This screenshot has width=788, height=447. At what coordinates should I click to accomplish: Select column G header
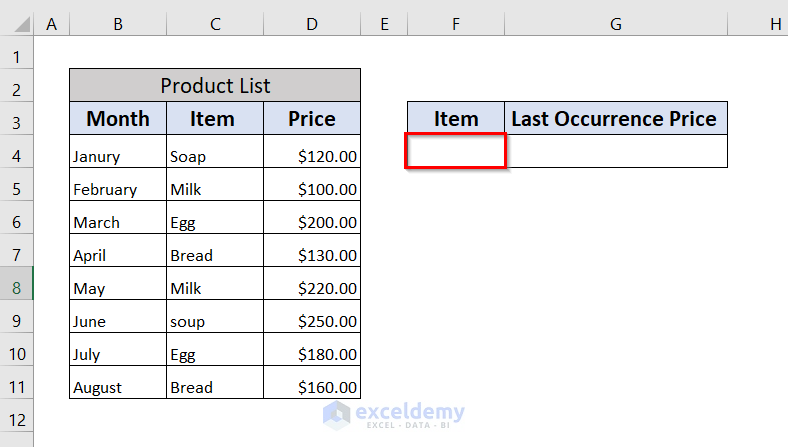click(616, 24)
